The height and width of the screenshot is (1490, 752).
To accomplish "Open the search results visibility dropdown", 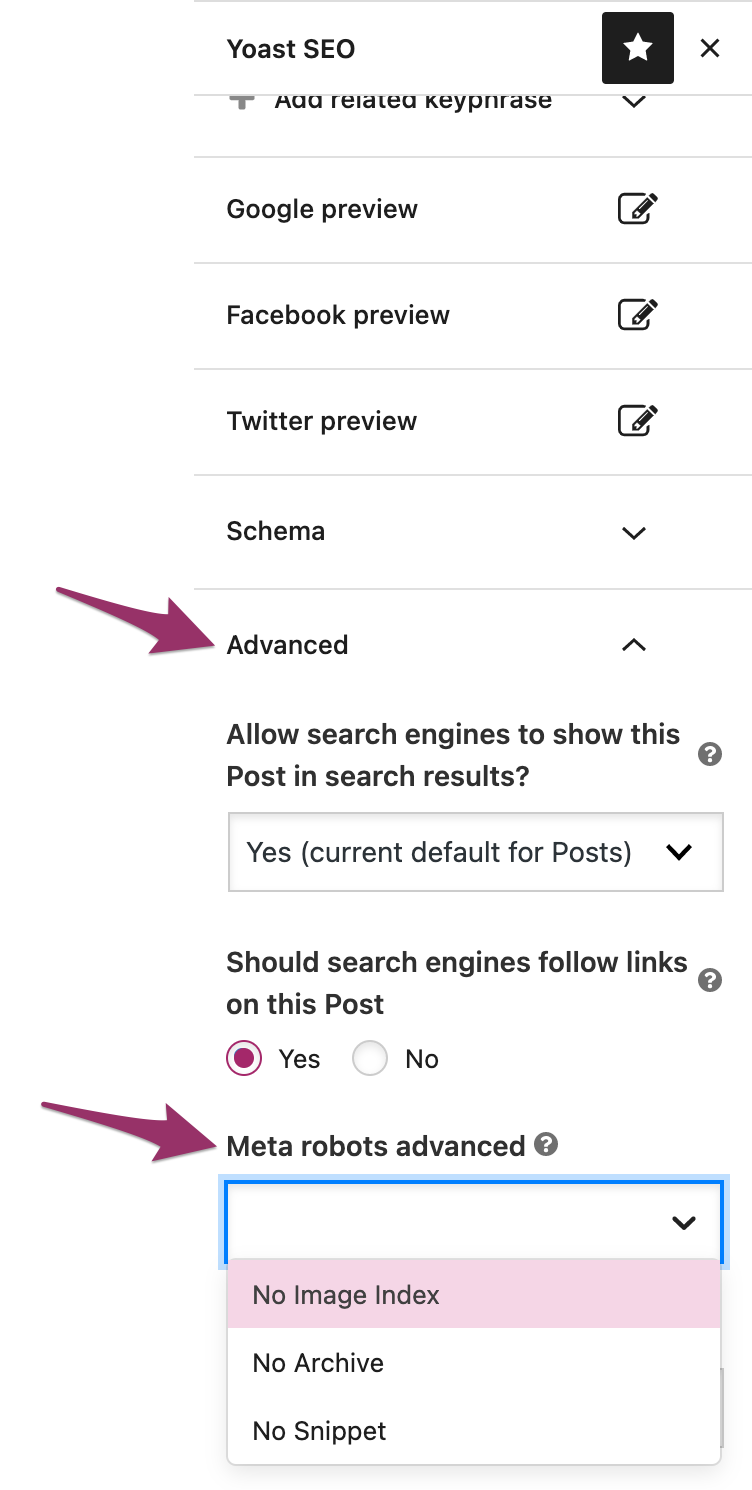I will (475, 852).
